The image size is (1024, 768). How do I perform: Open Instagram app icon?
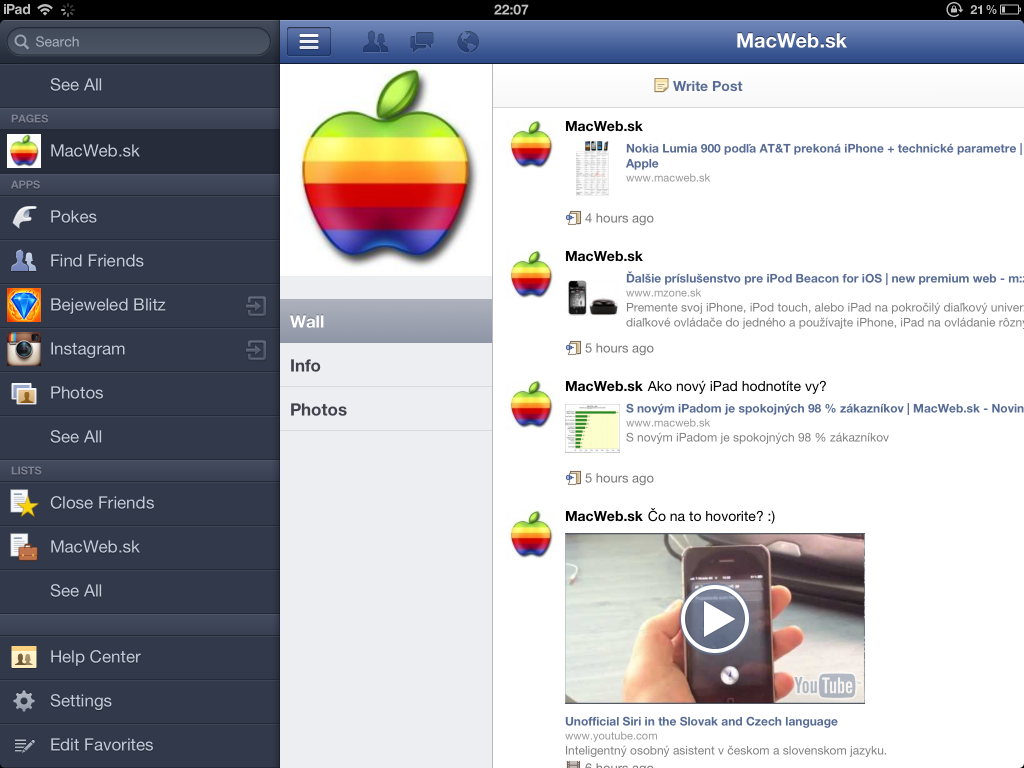(24, 349)
